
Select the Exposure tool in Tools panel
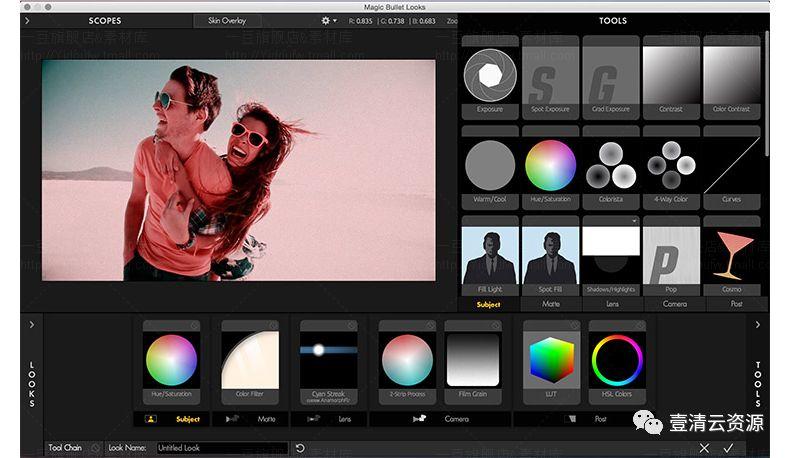(490, 78)
